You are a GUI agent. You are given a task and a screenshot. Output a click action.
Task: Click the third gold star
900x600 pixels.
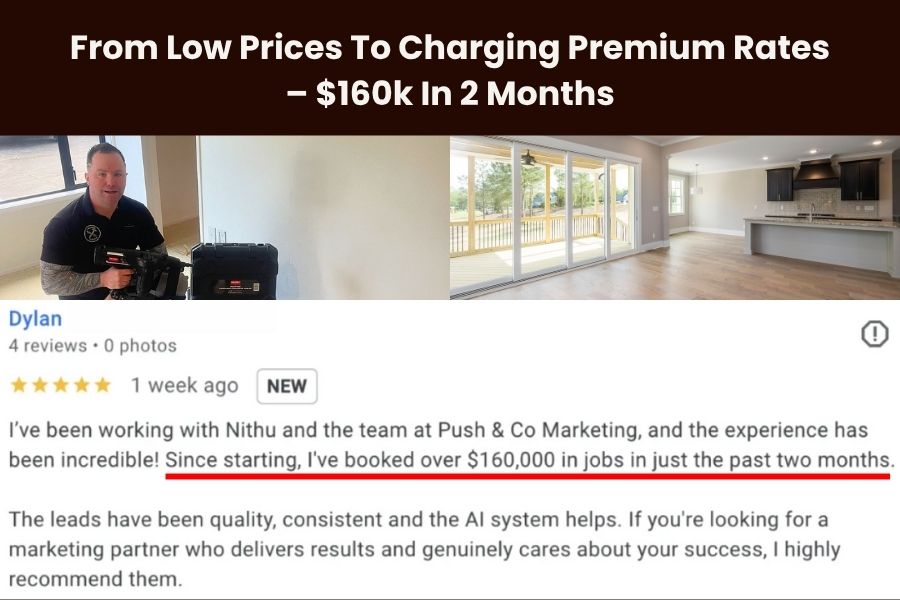pyautogui.click(x=61, y=385)
